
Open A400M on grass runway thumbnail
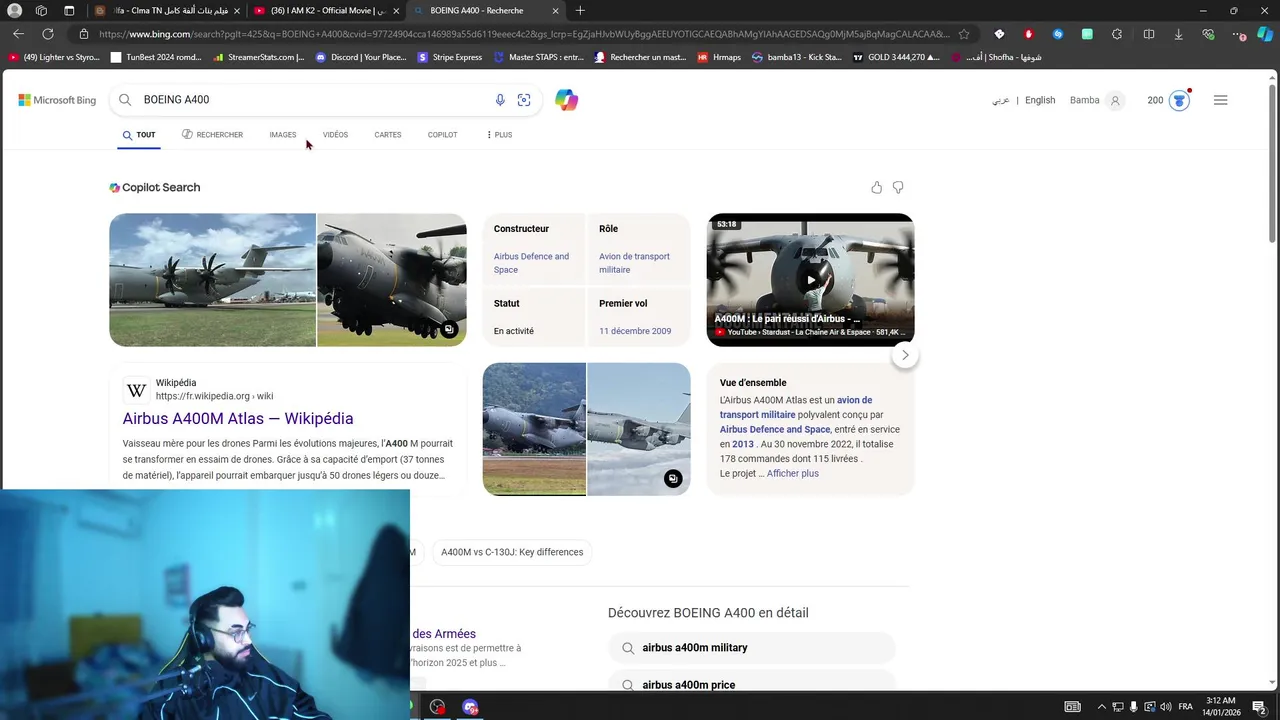click(212, 280)
